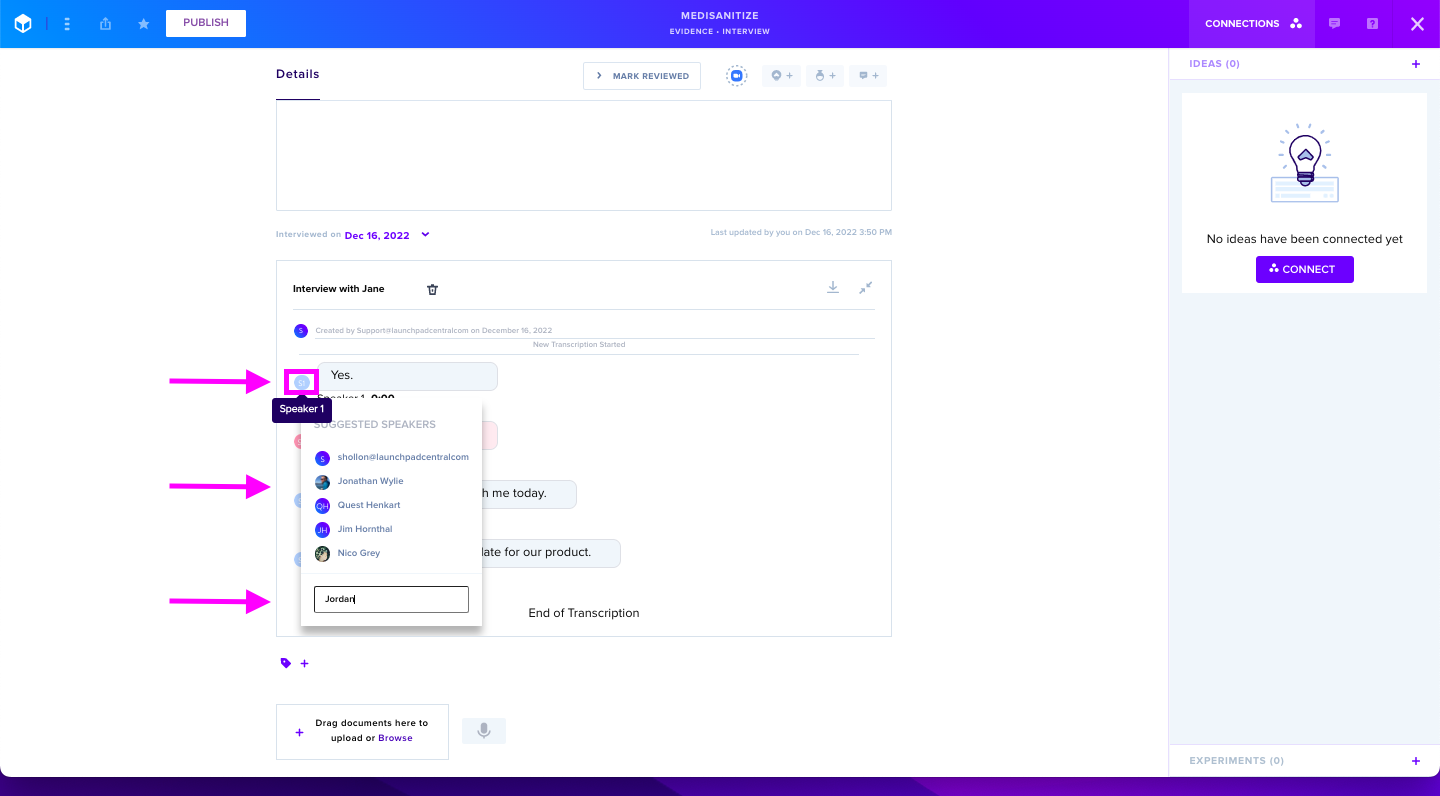Viewport: 1440px width, 796px height.
Task: Click Jonathan Wylie's avatar photo
Action: click(322, 482)
